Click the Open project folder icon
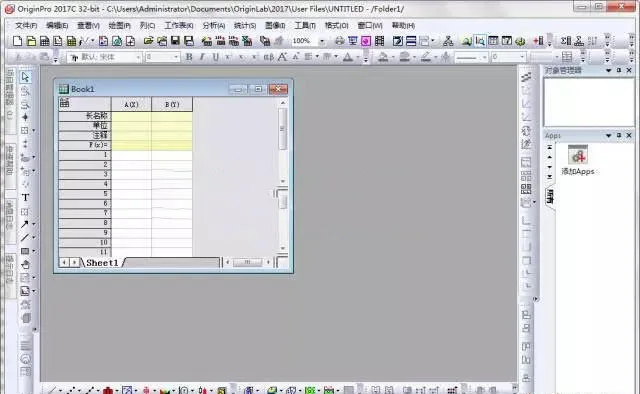The image size is (640, 394). 148,41
